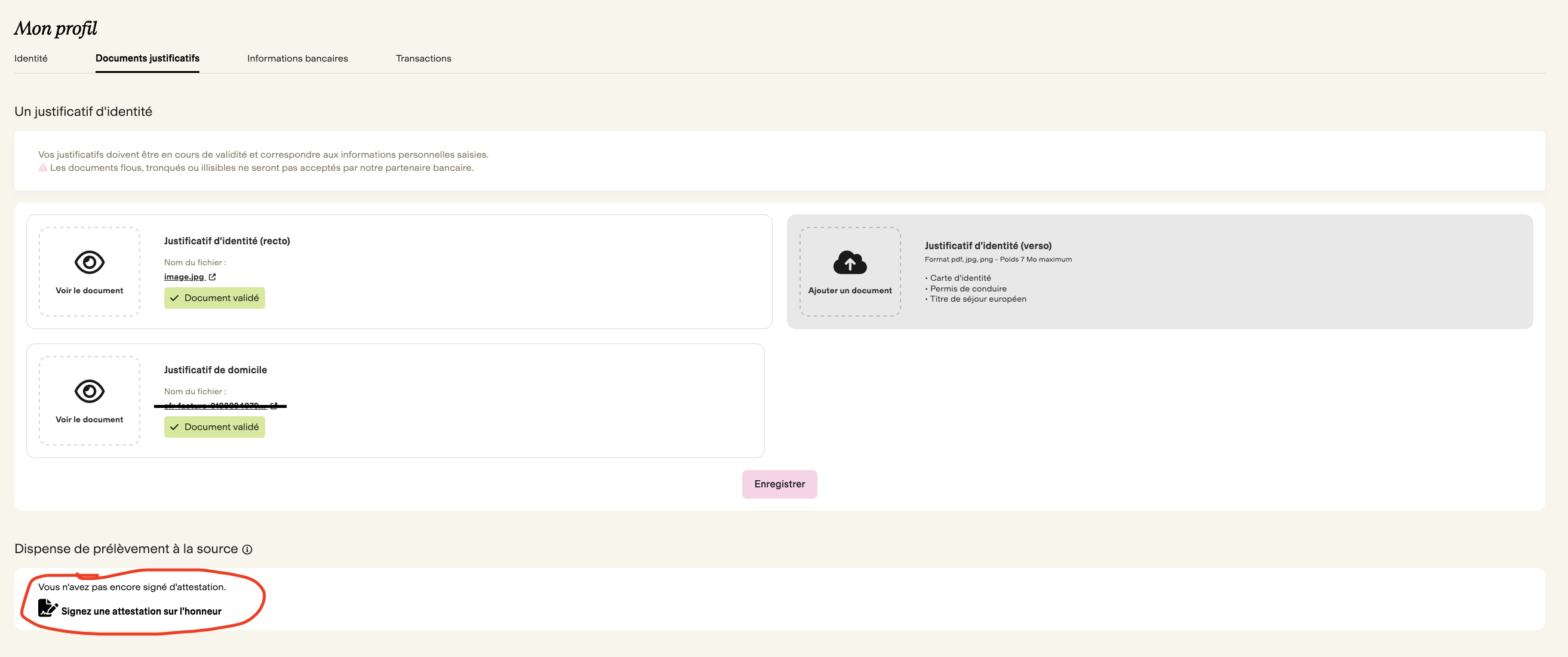The image size is (1568, 657).
Task: Click cloud upload icon for verso document
Action: pyautogui.click(x=850, y=262)
